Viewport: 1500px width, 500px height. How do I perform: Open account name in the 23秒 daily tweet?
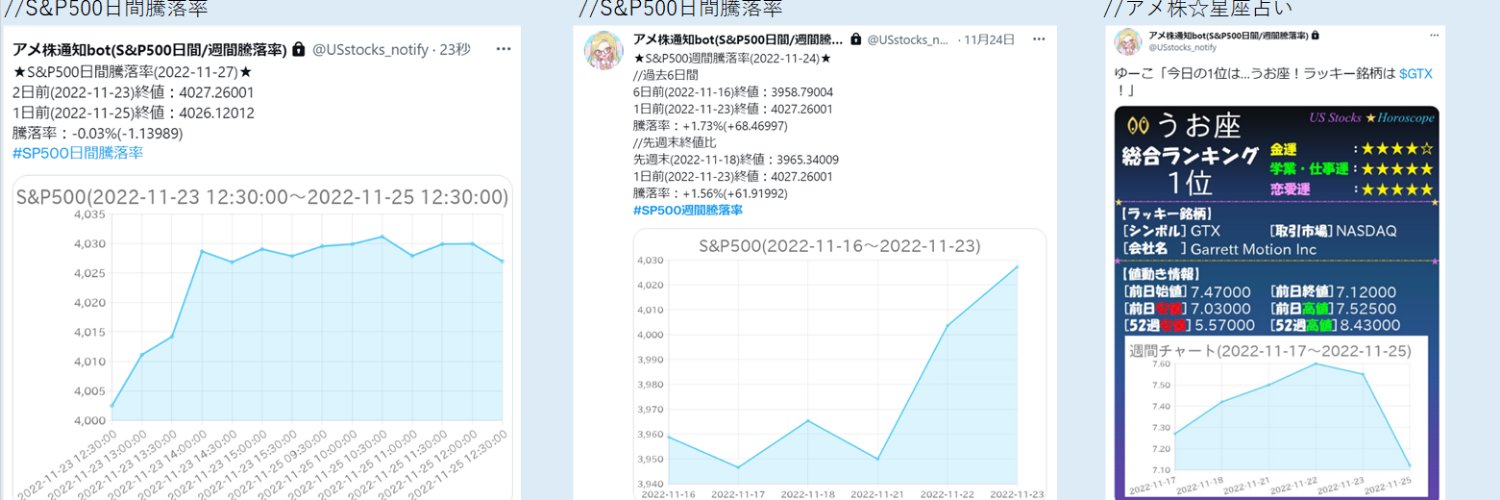[150, 49]
